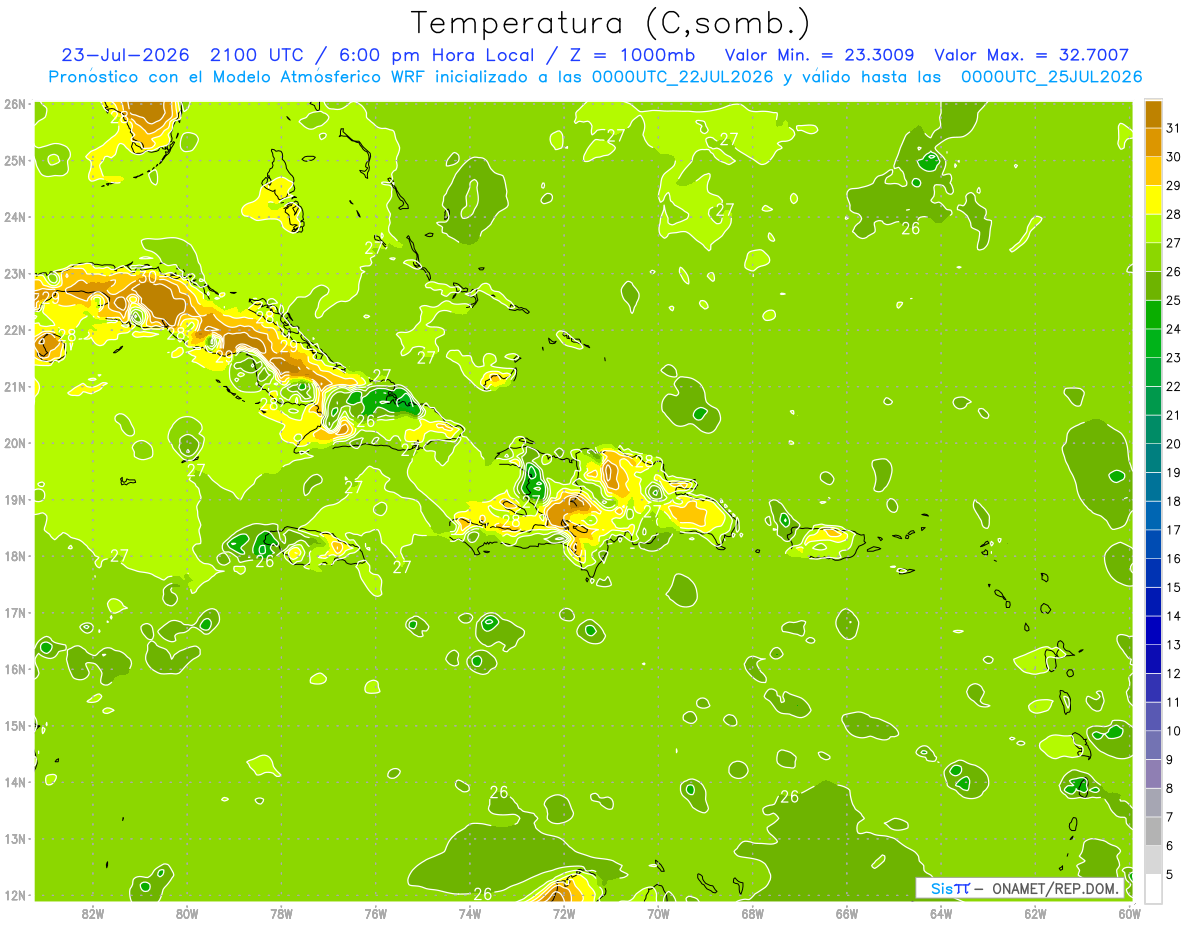Screen dimensions: 1200x927
Task: Select the teal swatch between 19 and 20
Action: pyautogui.click(x=1153, y=458)
